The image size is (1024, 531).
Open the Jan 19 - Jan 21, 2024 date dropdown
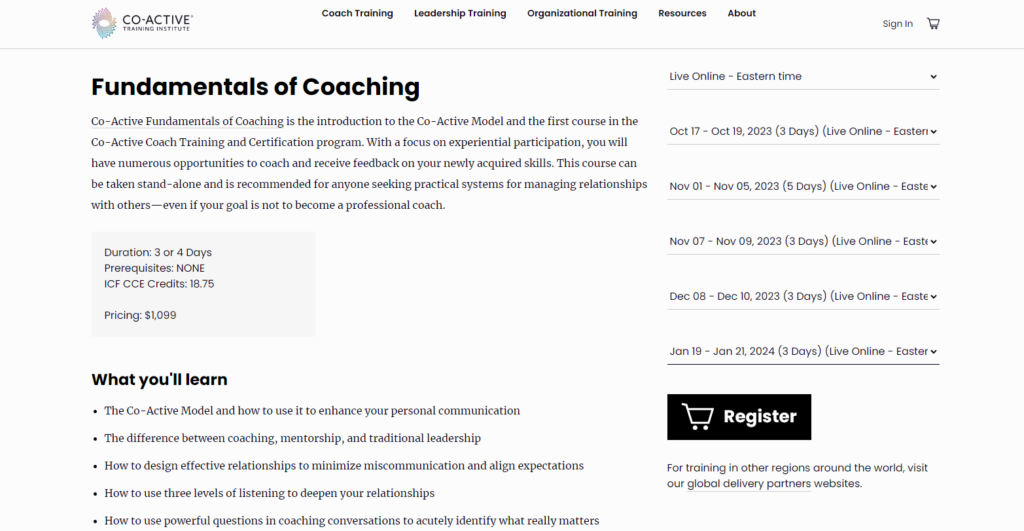tap(803, 351)
